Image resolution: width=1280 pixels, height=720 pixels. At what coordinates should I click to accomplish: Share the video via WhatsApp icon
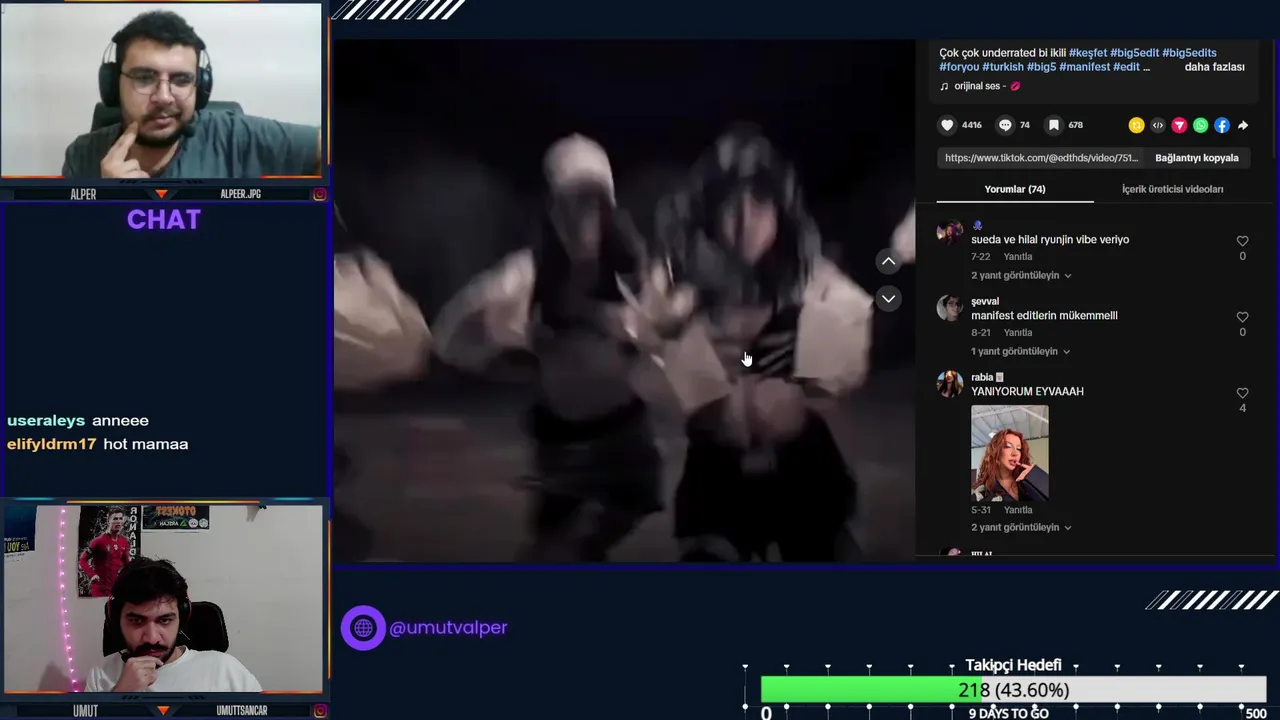click(1200, 125)
